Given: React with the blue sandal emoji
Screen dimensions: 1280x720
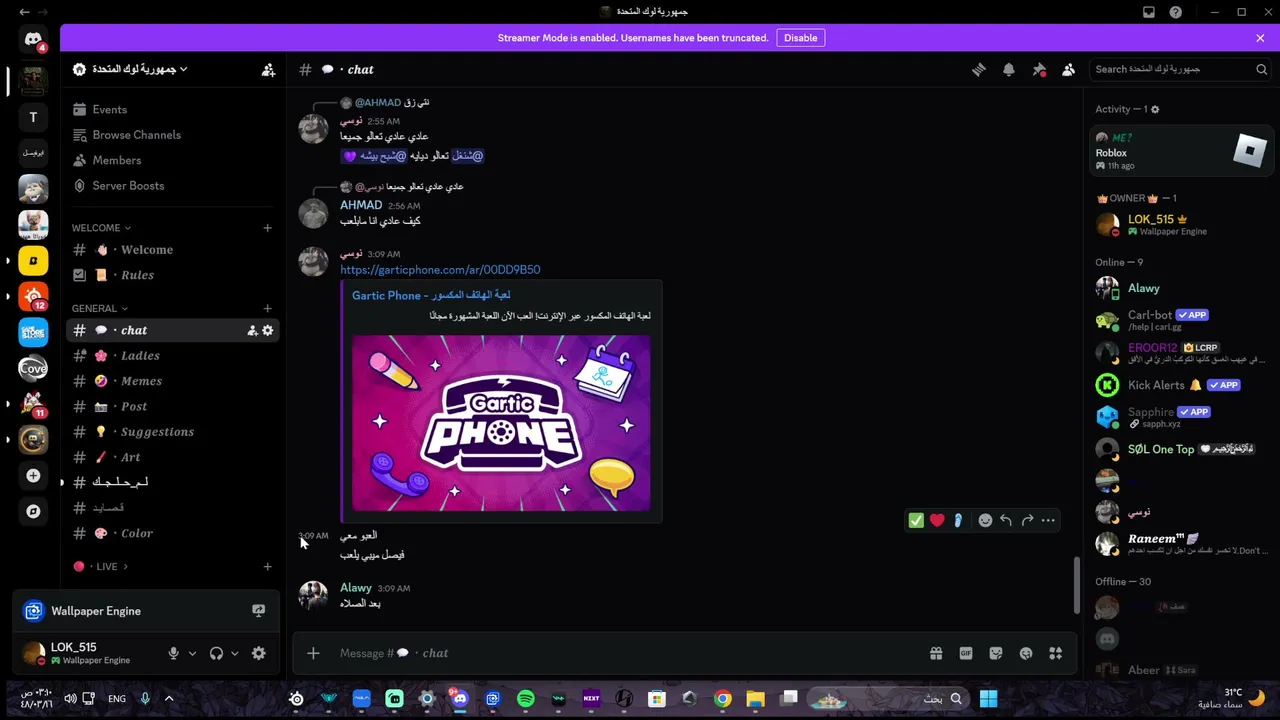Looking at the screenshot, I should coord(958,520).
